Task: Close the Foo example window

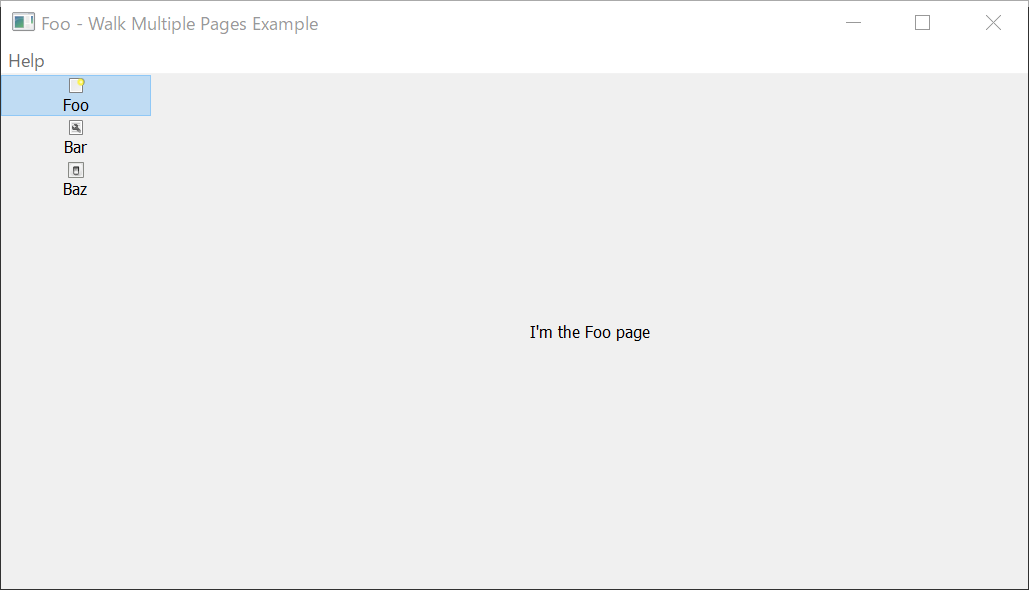Action: pyautogui.click(x=993, y=22)
